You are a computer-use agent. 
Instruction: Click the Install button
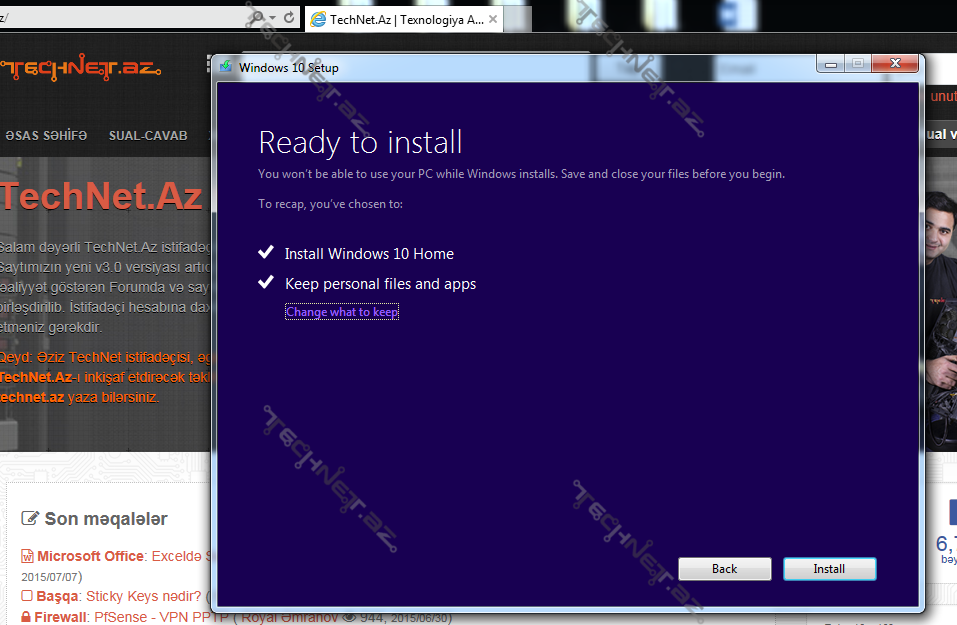click(x=829, y=569)
